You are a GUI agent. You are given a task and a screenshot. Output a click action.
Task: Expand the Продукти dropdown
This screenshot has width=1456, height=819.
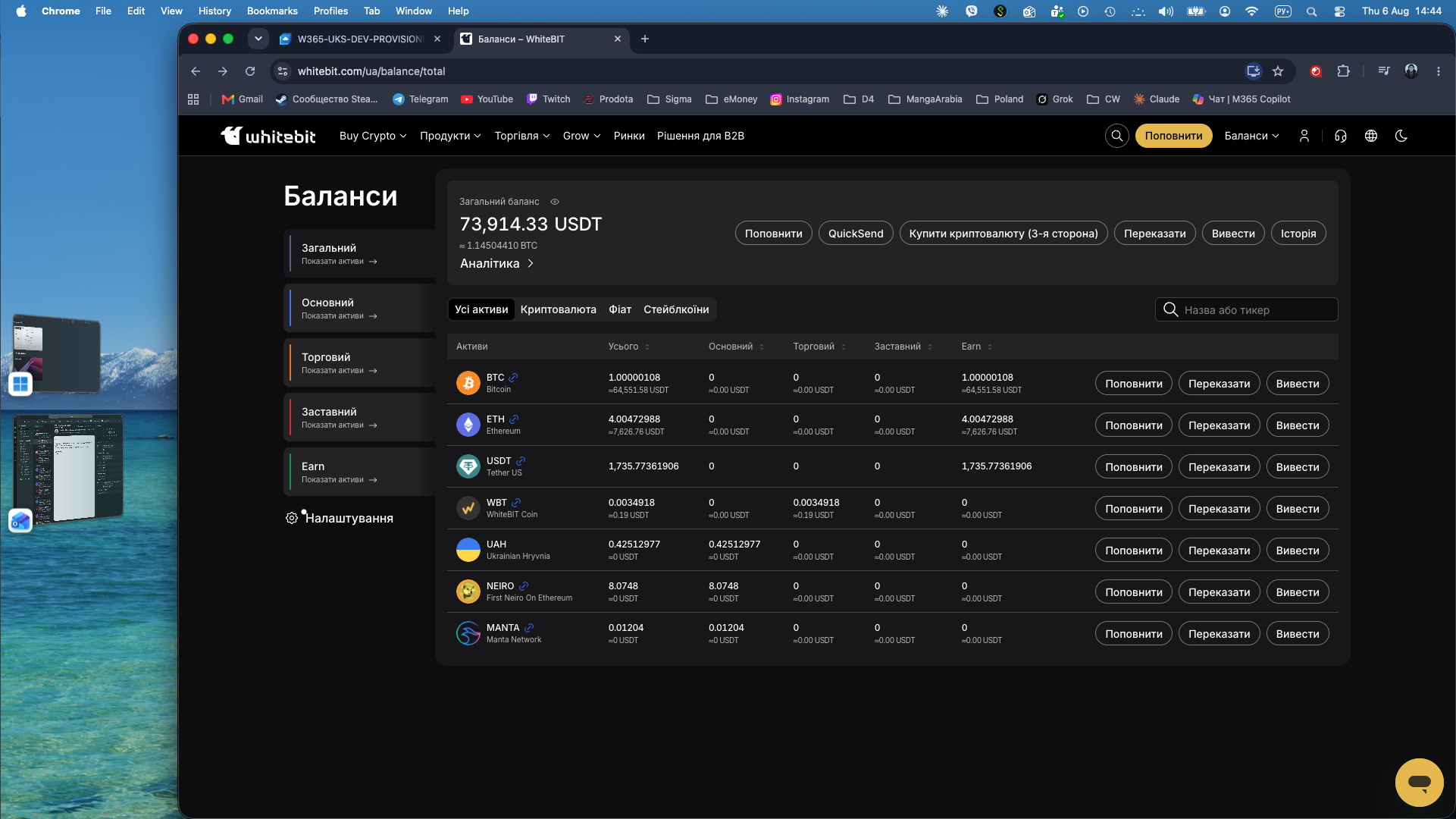pyautogui.click(x=450, y=136)
